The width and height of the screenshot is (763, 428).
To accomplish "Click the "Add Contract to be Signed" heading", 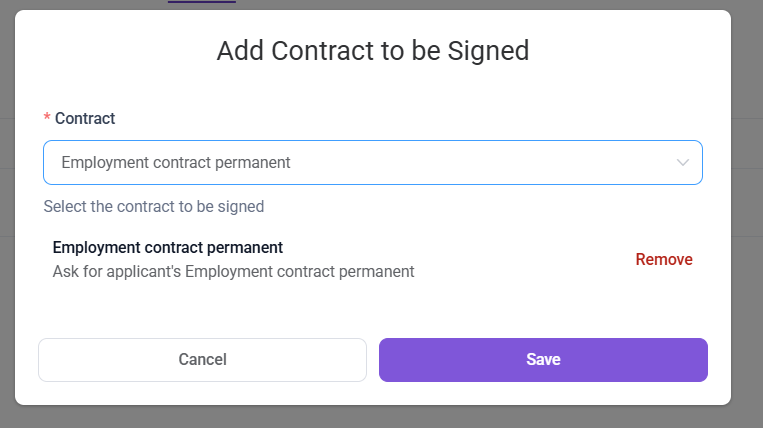I will click(373, 50).
